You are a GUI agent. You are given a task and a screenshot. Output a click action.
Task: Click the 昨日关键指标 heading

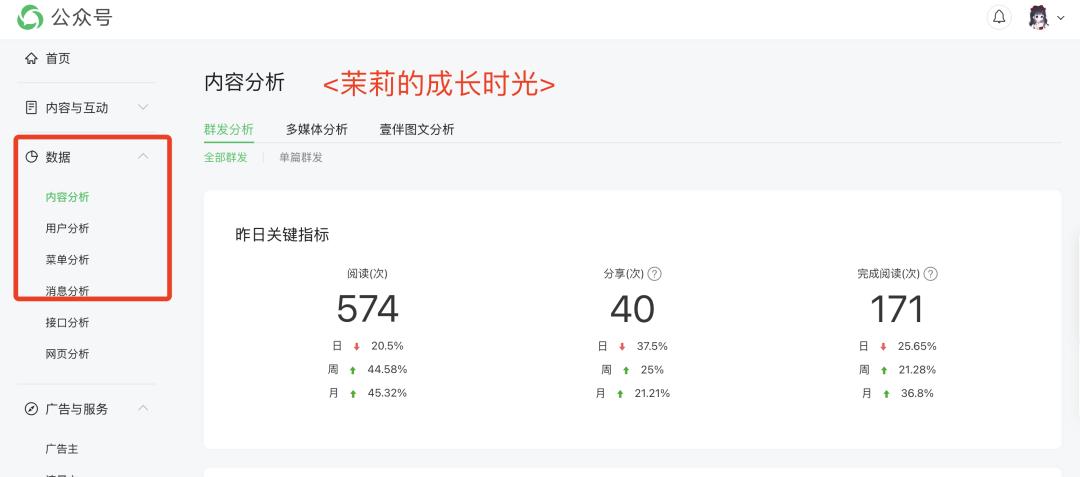282,235
